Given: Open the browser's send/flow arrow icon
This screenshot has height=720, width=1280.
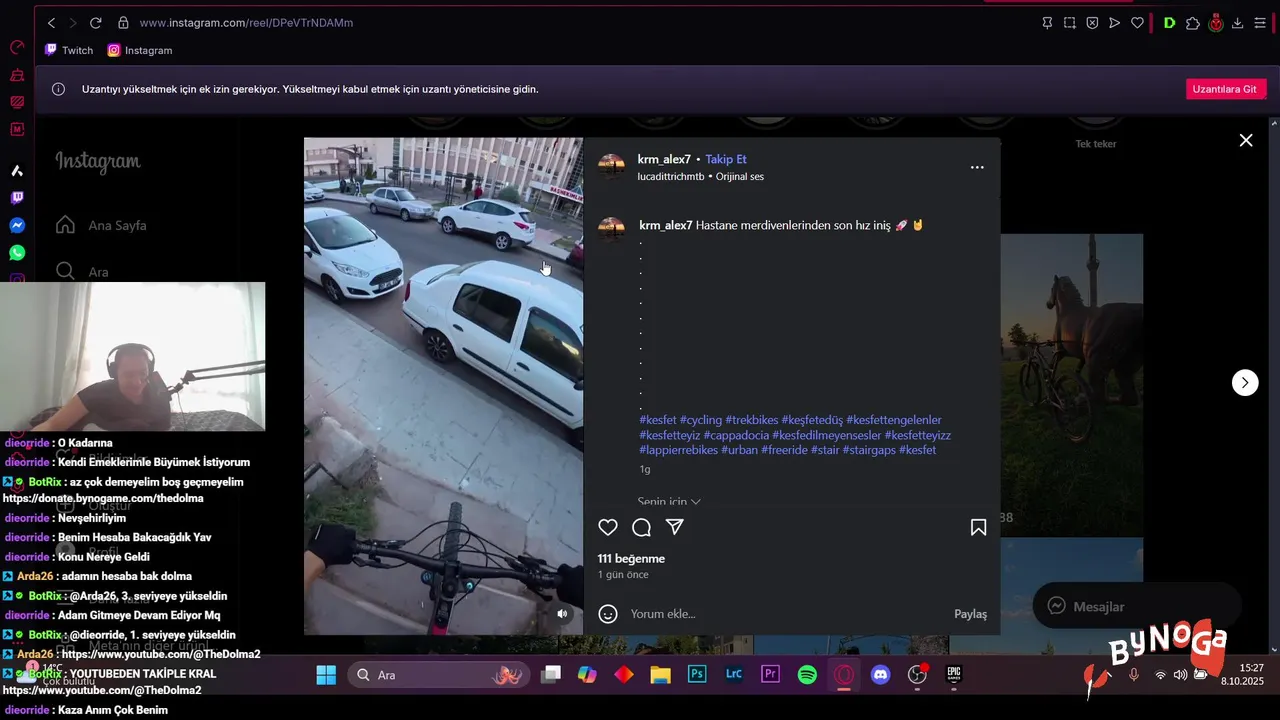Looking at the screenshot, I should 1114,23.
